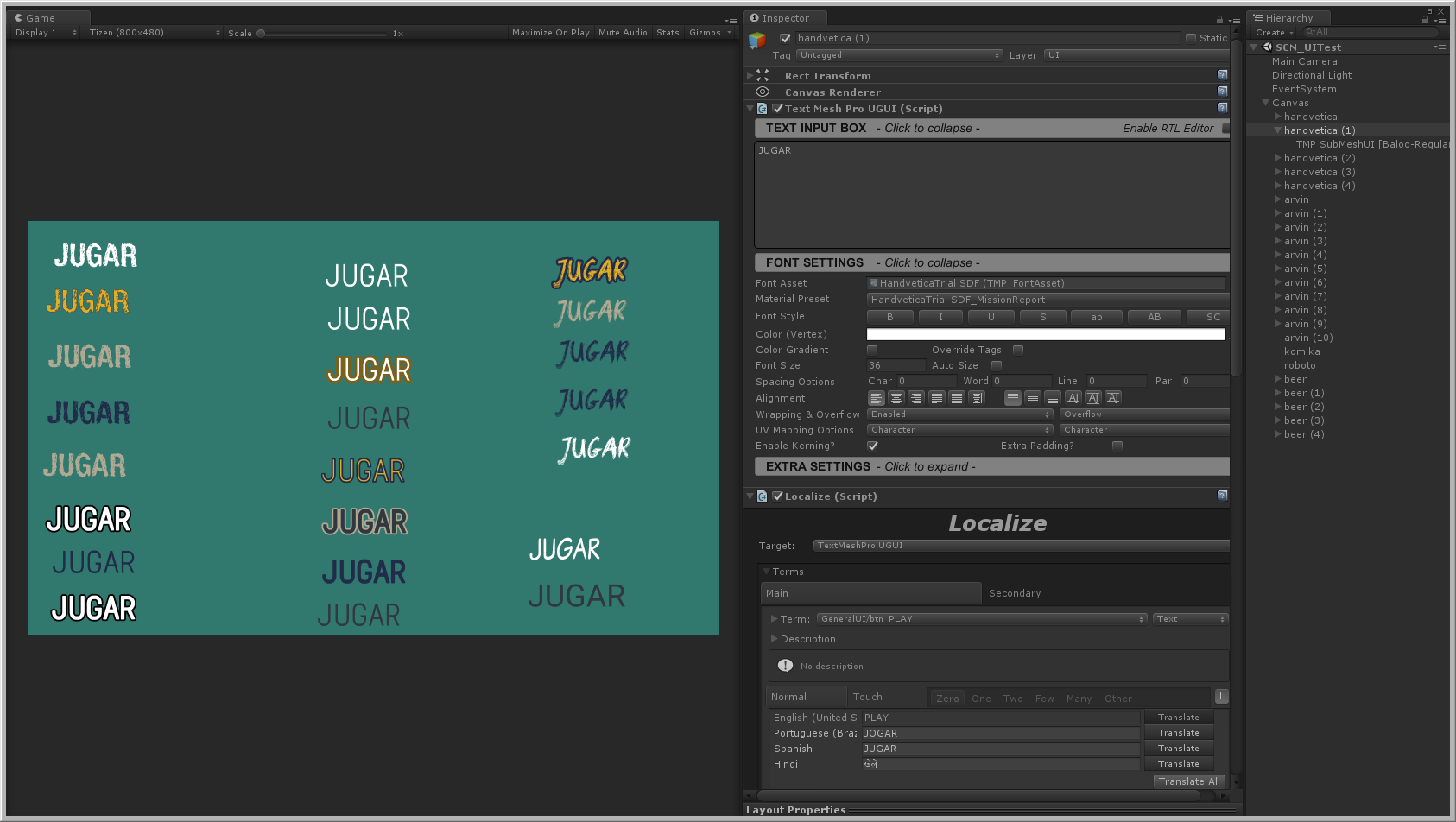This screenshot has height=822, width=1456.
Task: Open help for Localize script component
Action: click(x=1222, y=496)
